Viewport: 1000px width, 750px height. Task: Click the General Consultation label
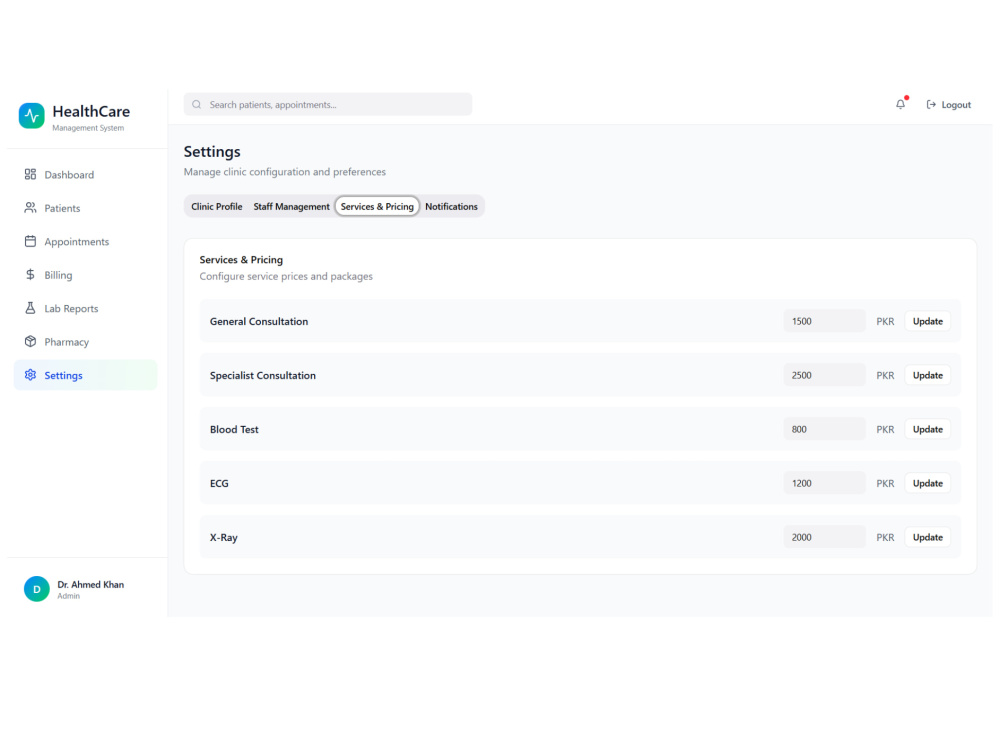click(259, 321)
